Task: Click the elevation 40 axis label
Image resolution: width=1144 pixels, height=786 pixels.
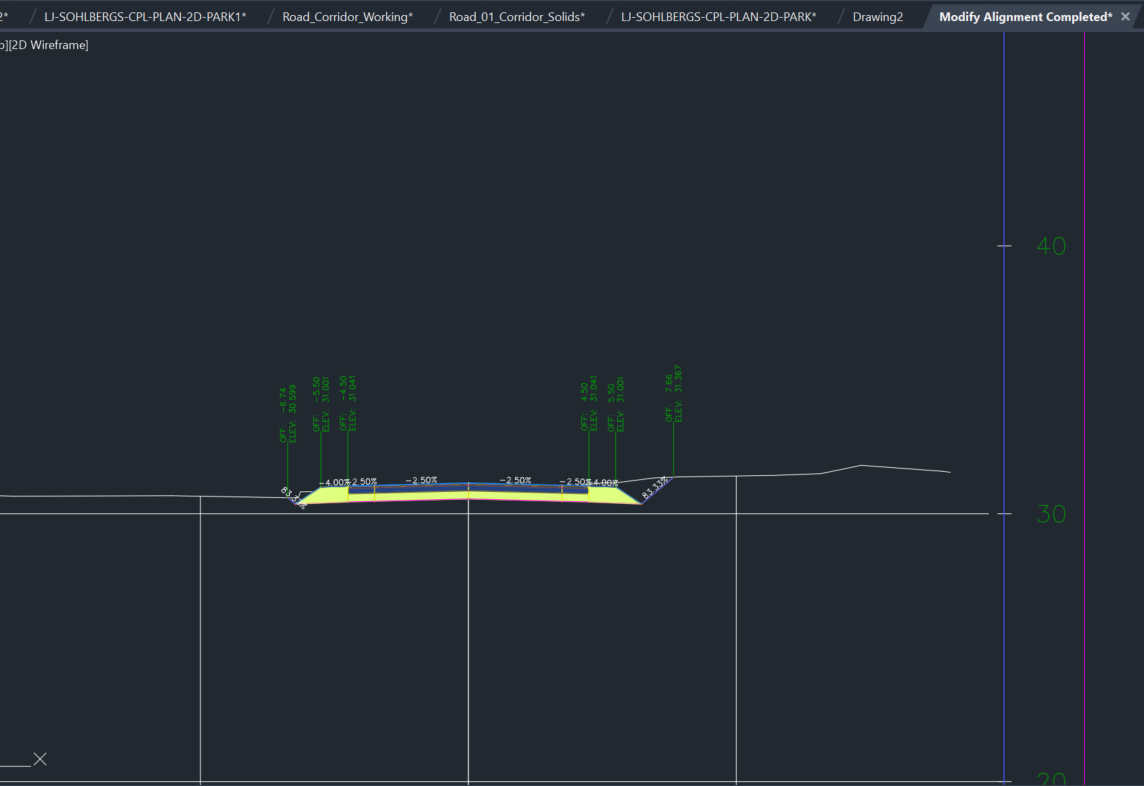Action: tap(1051, 246)
